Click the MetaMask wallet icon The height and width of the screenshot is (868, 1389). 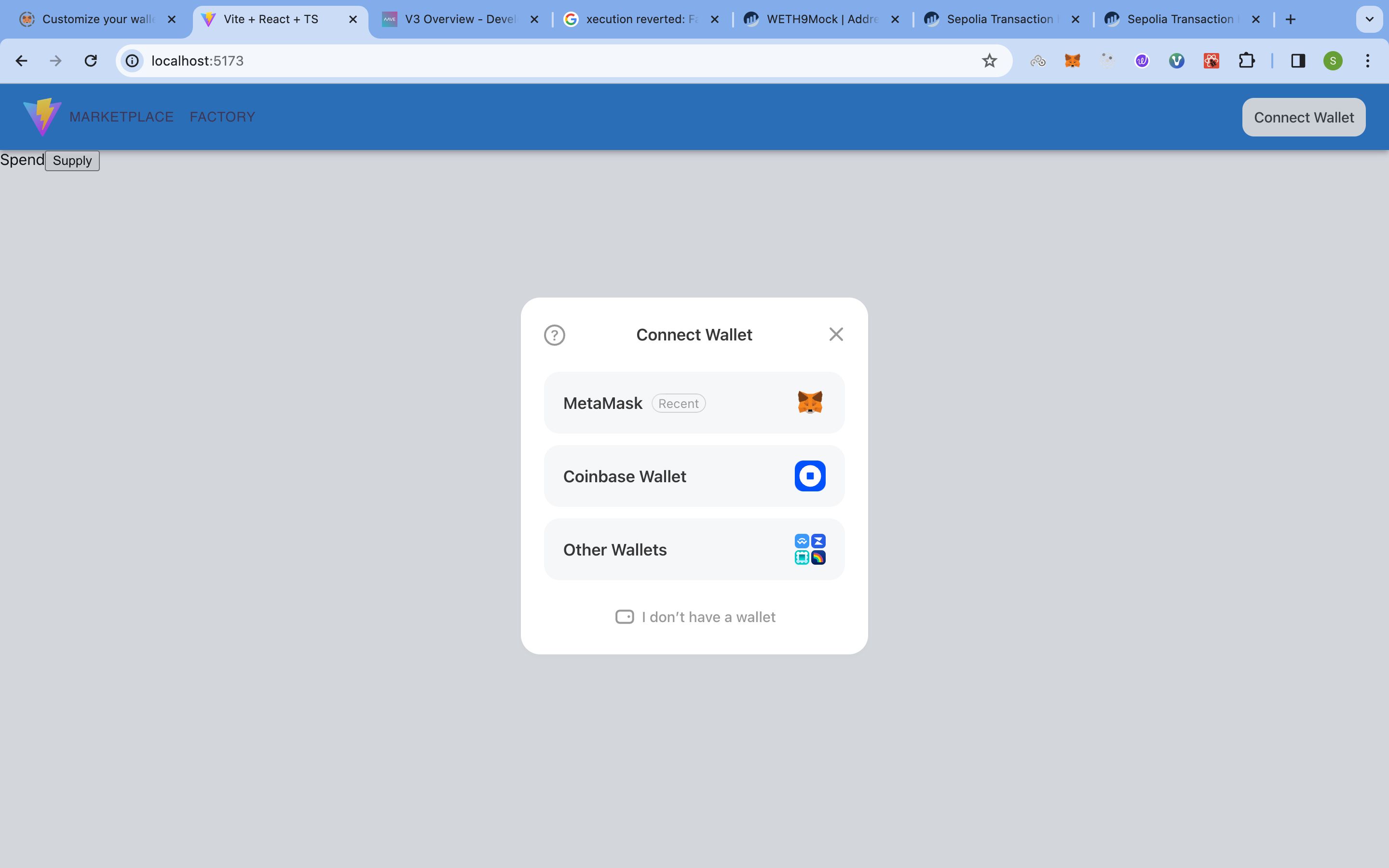tap(810, 402)
